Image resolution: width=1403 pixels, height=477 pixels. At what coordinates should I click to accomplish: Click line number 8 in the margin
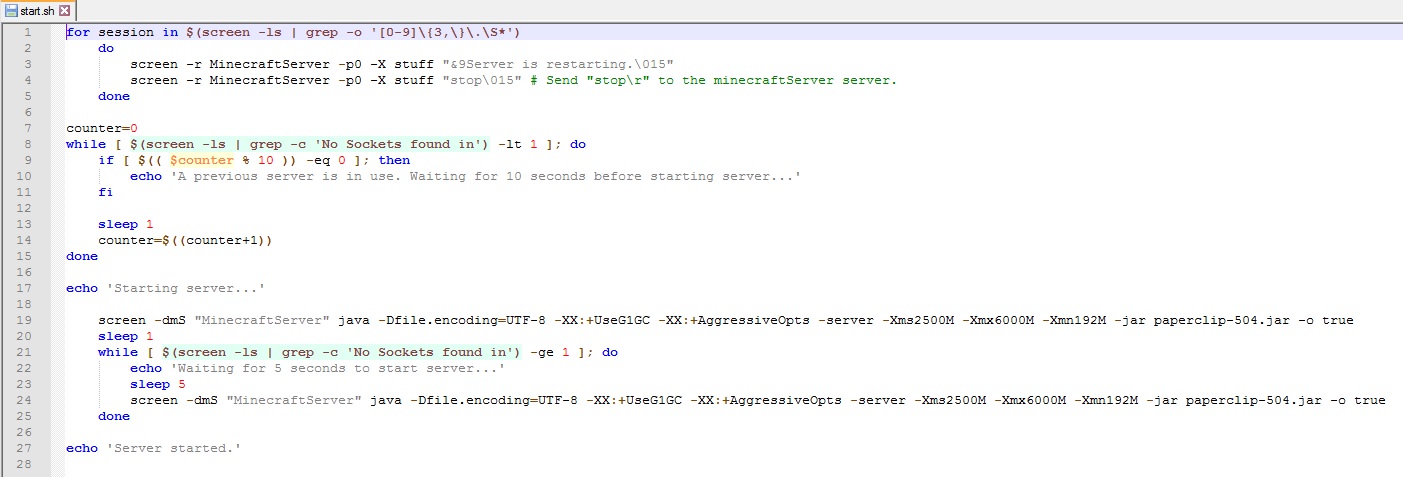[x=28, y=144]
